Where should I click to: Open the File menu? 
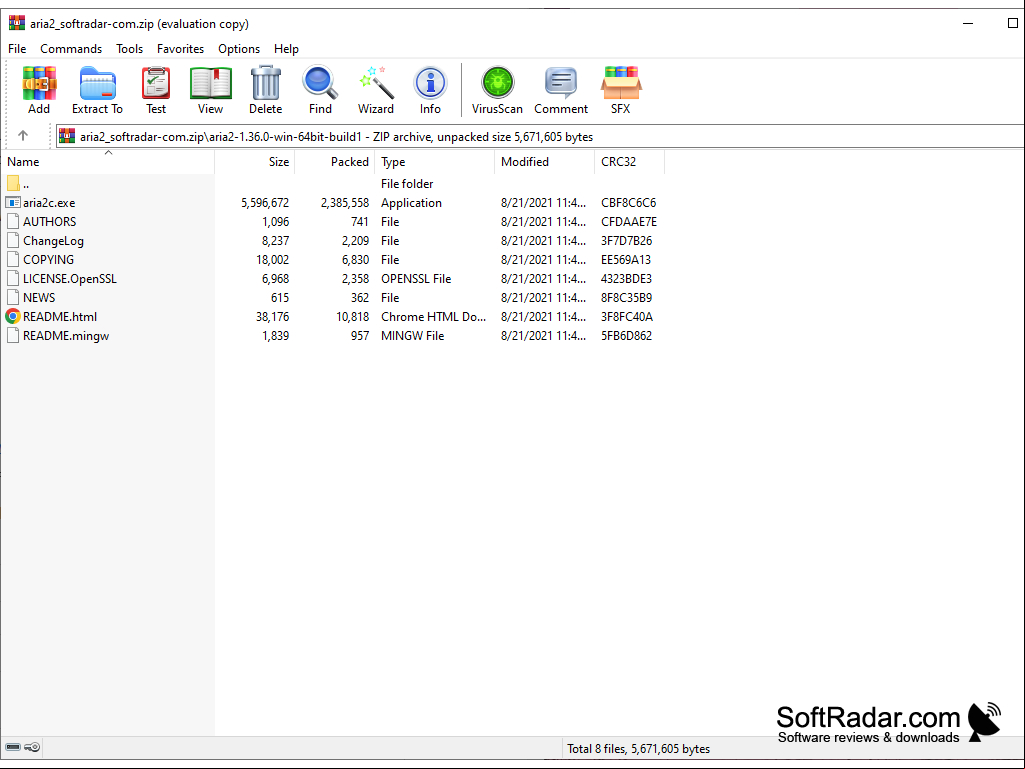coord(17,49)
